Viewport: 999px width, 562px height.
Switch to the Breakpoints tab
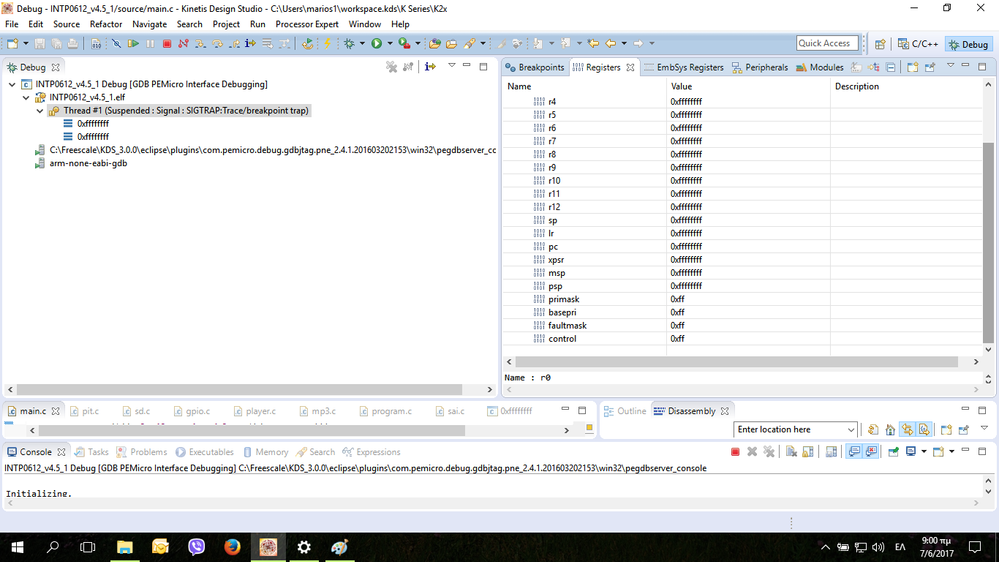[x=535, y=68]
